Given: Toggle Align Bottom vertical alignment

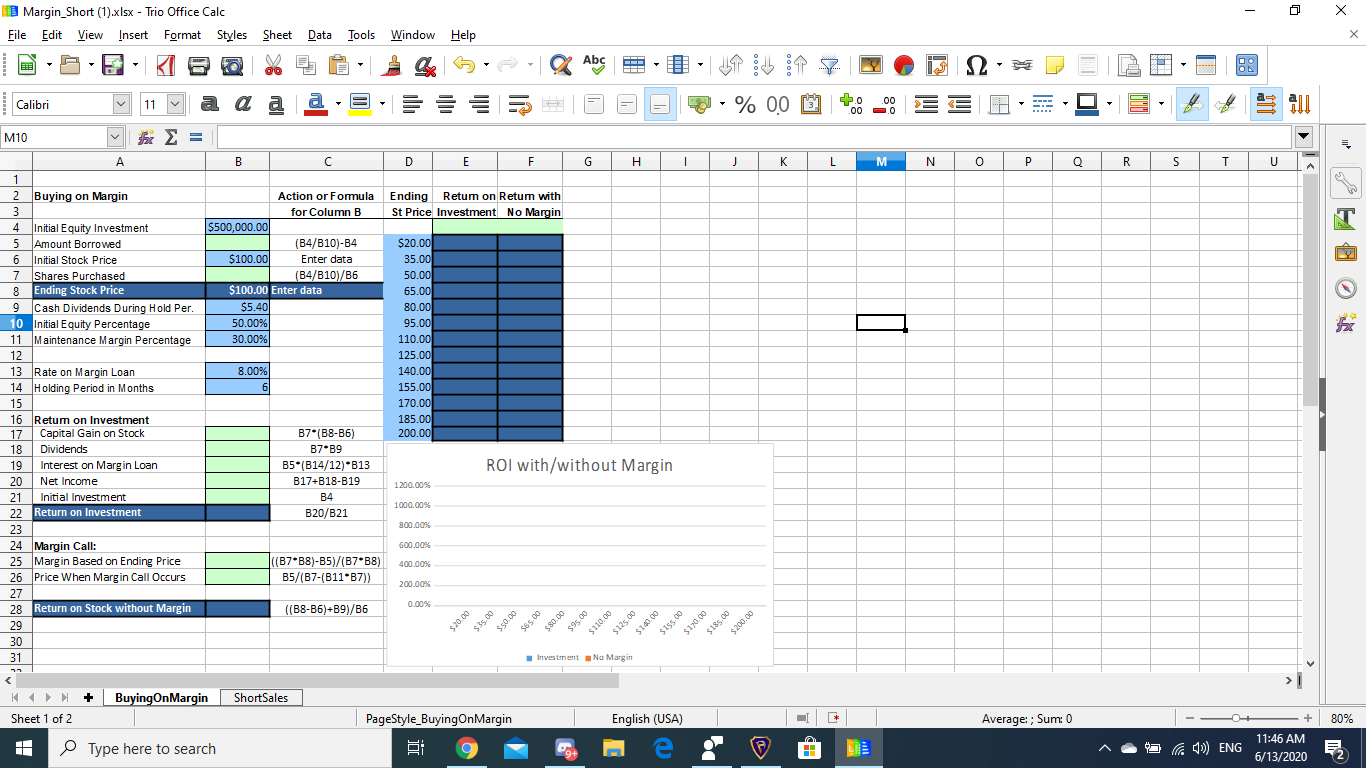Looking at the screenshot, I should (659, 104).
